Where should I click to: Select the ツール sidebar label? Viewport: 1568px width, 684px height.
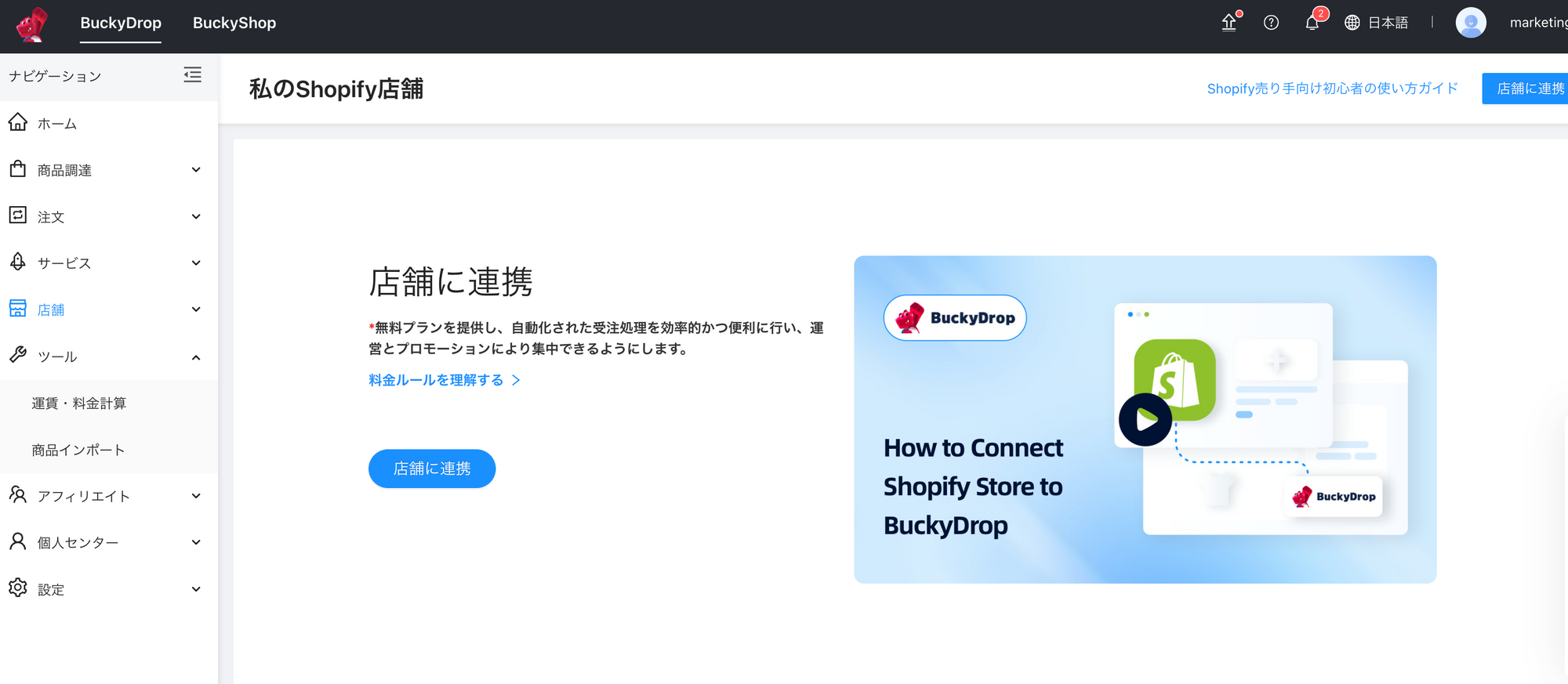click(57, 356)
